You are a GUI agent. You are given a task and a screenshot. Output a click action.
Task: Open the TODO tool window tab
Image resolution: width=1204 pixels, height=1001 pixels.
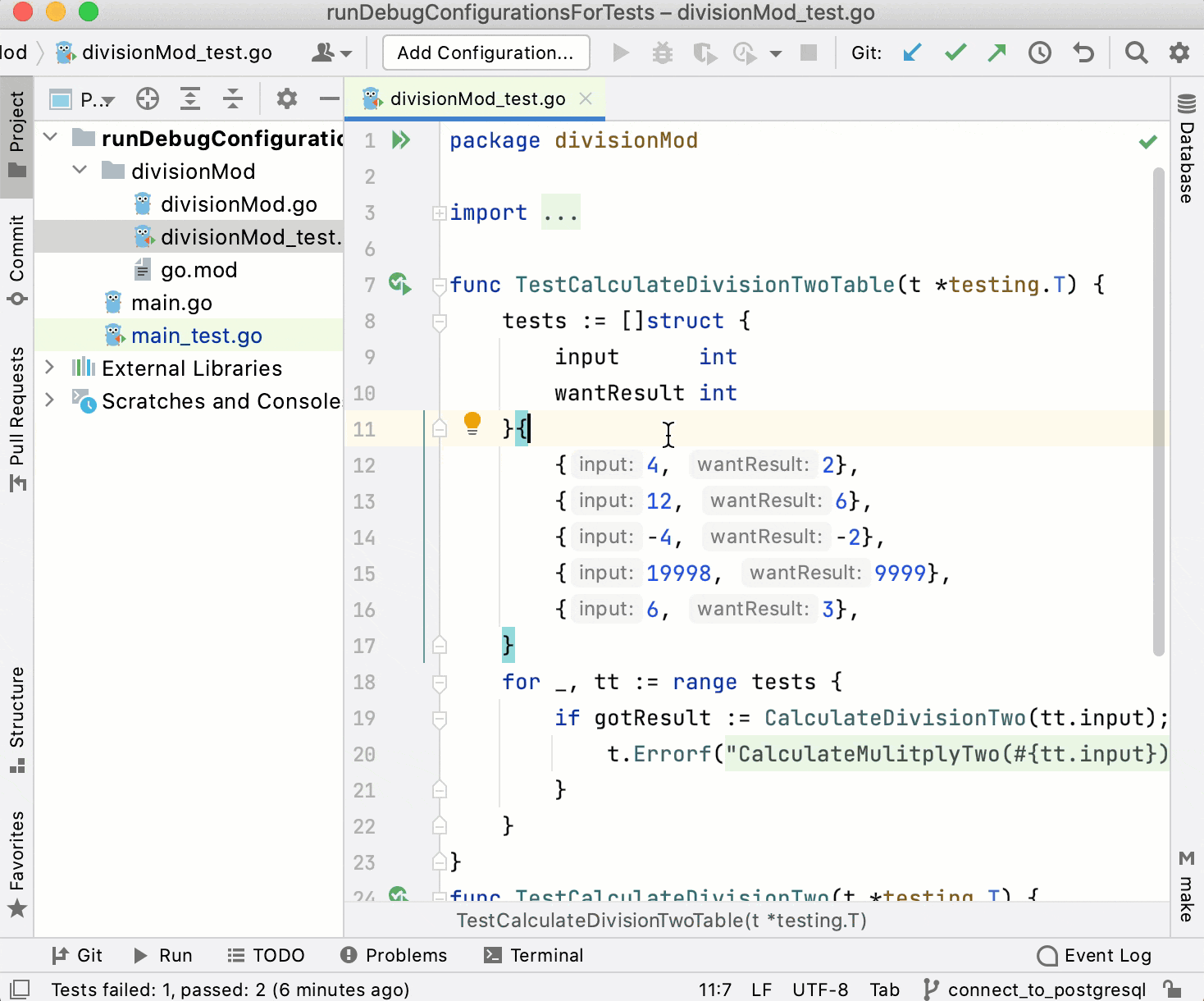266,955
